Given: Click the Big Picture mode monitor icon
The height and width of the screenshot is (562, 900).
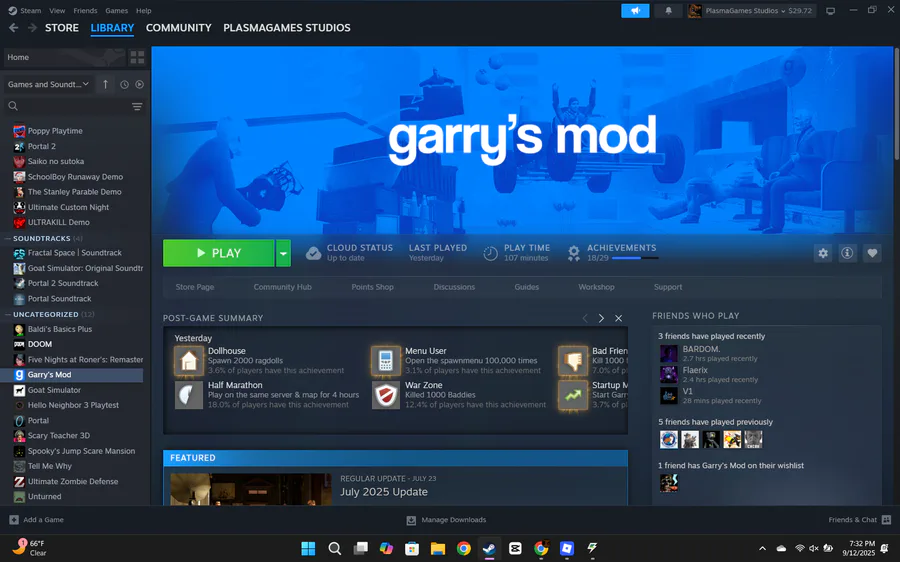Looking at the screenshot, I should pyautogui.click(x=830, y=11).
